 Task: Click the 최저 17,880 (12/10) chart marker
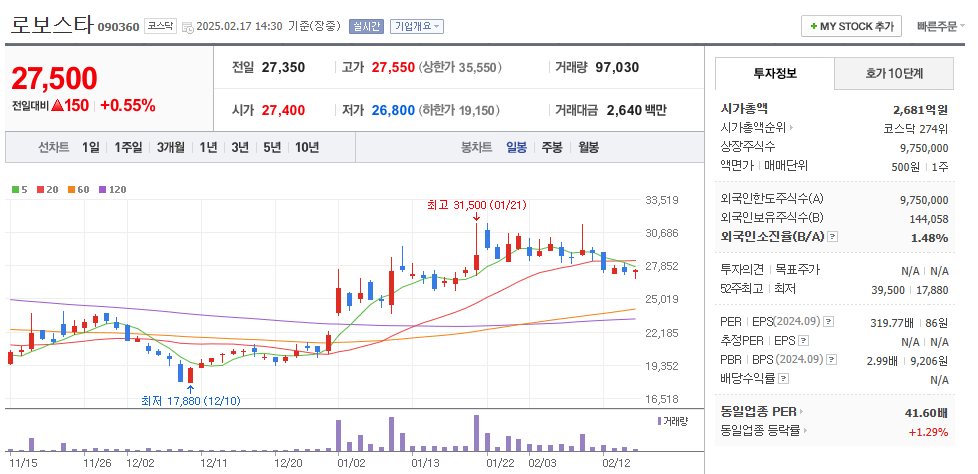pos(191,400)
